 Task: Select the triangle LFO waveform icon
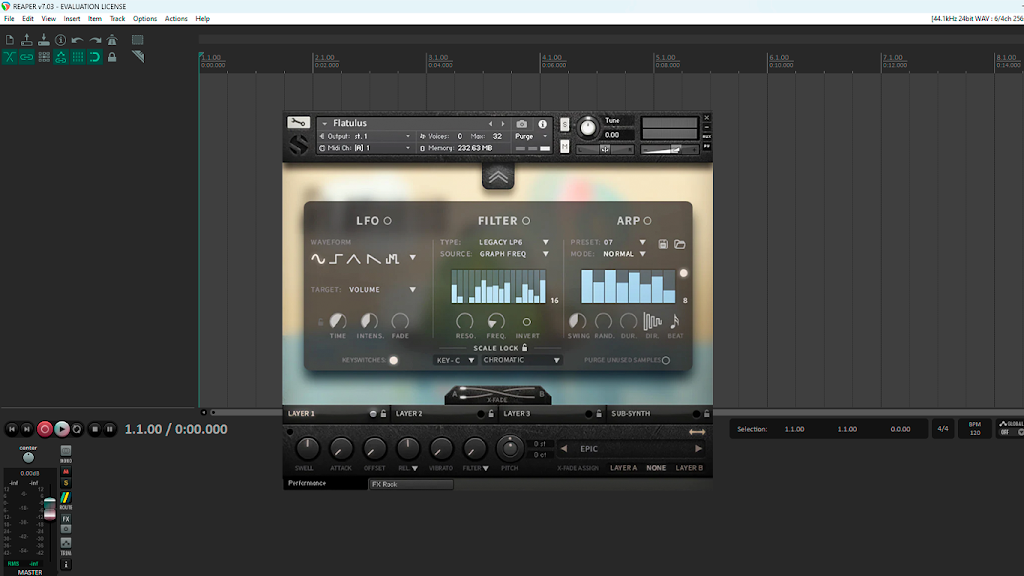(x=353, y=259)
